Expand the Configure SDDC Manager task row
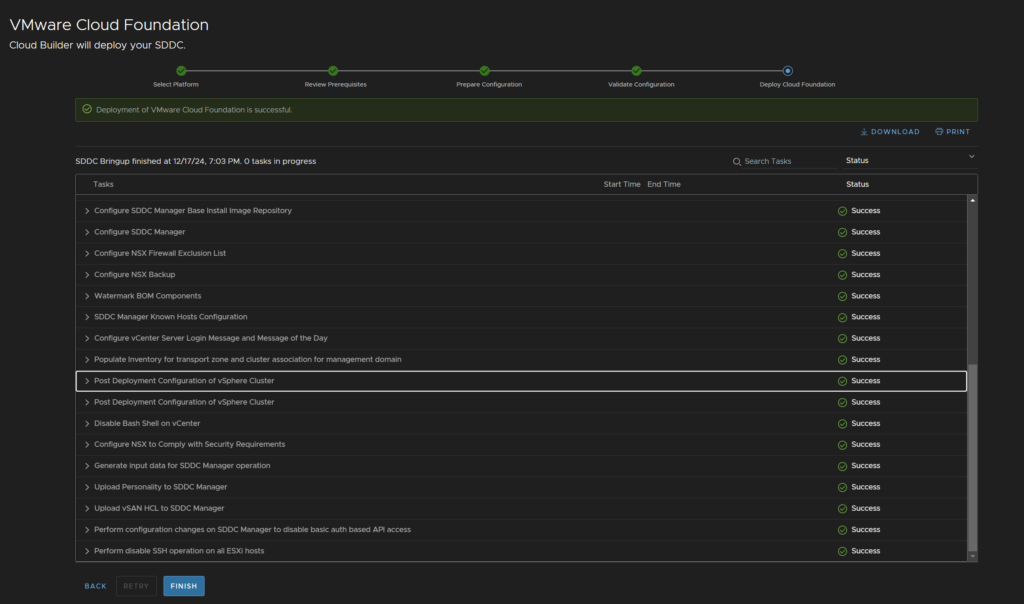1024x604 pixels. coord(87,232)
